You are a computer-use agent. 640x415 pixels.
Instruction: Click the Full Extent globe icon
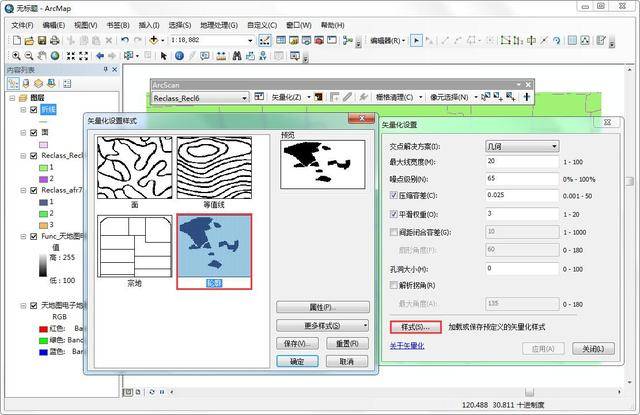coord(55,56)
